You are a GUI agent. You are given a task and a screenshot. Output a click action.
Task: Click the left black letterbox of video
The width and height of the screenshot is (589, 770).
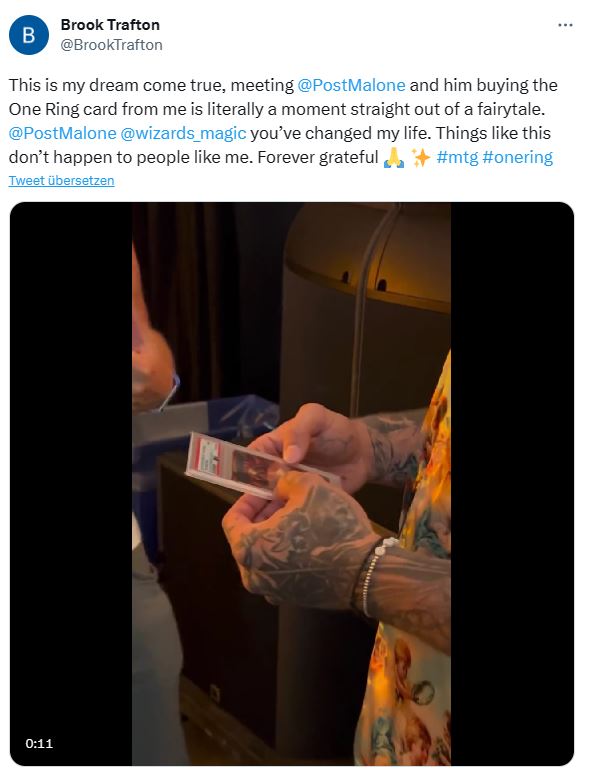71,484
